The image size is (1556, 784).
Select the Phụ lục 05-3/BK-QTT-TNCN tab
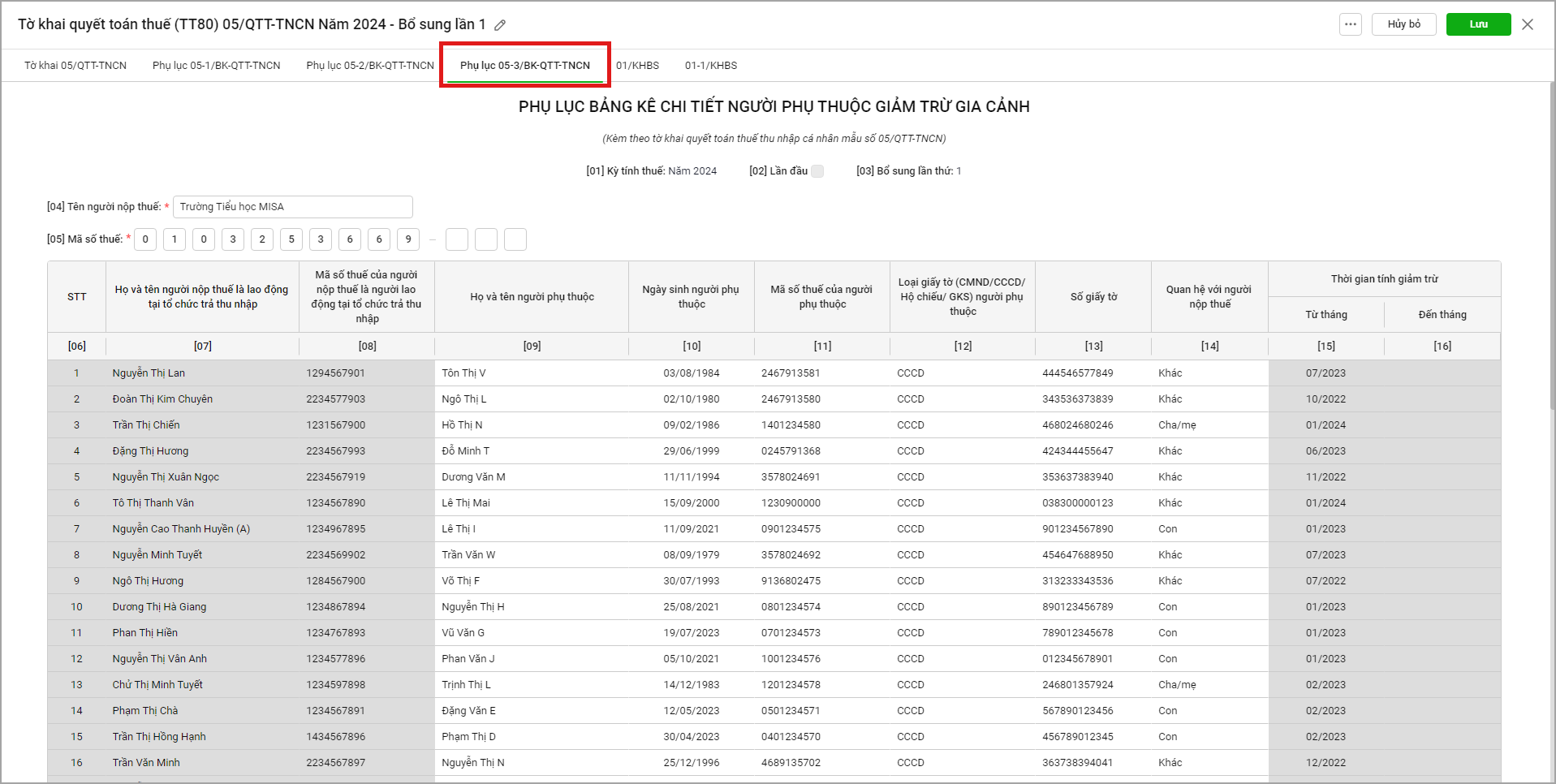coord(525,66)
